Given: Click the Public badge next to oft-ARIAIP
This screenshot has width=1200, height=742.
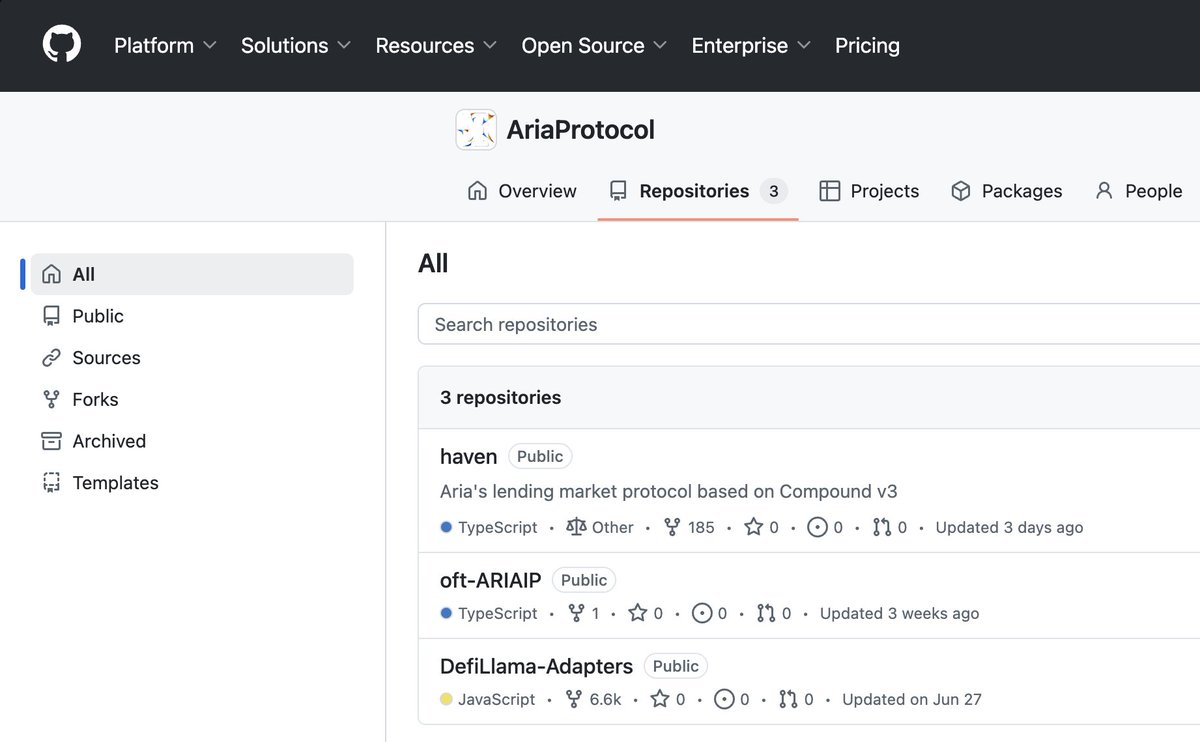Looking at the screenshot, I should pyautogui.click(x=584, y=581).
